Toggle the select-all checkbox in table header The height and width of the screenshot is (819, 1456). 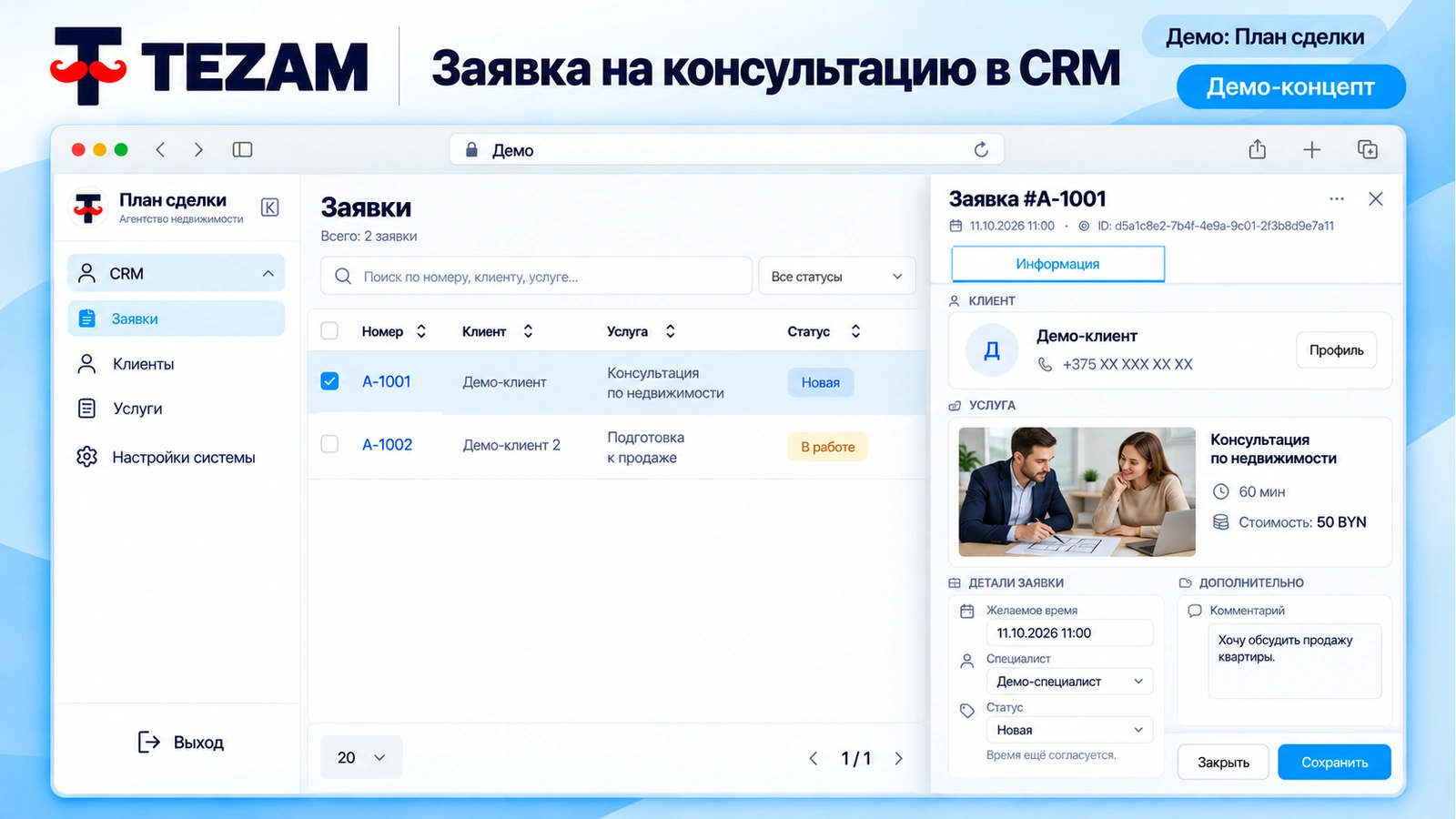click(x=329, y=331)
